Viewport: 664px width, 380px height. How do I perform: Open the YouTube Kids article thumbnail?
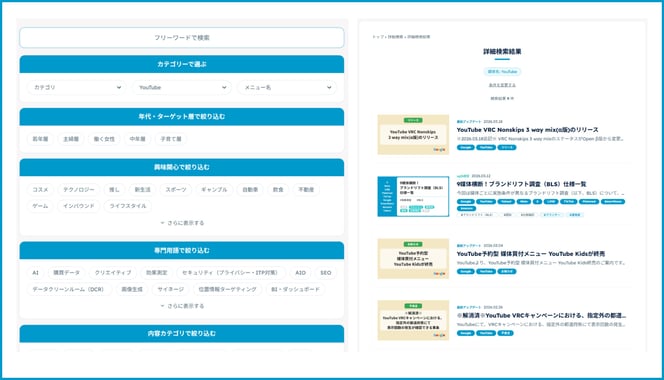click(413, 258)
